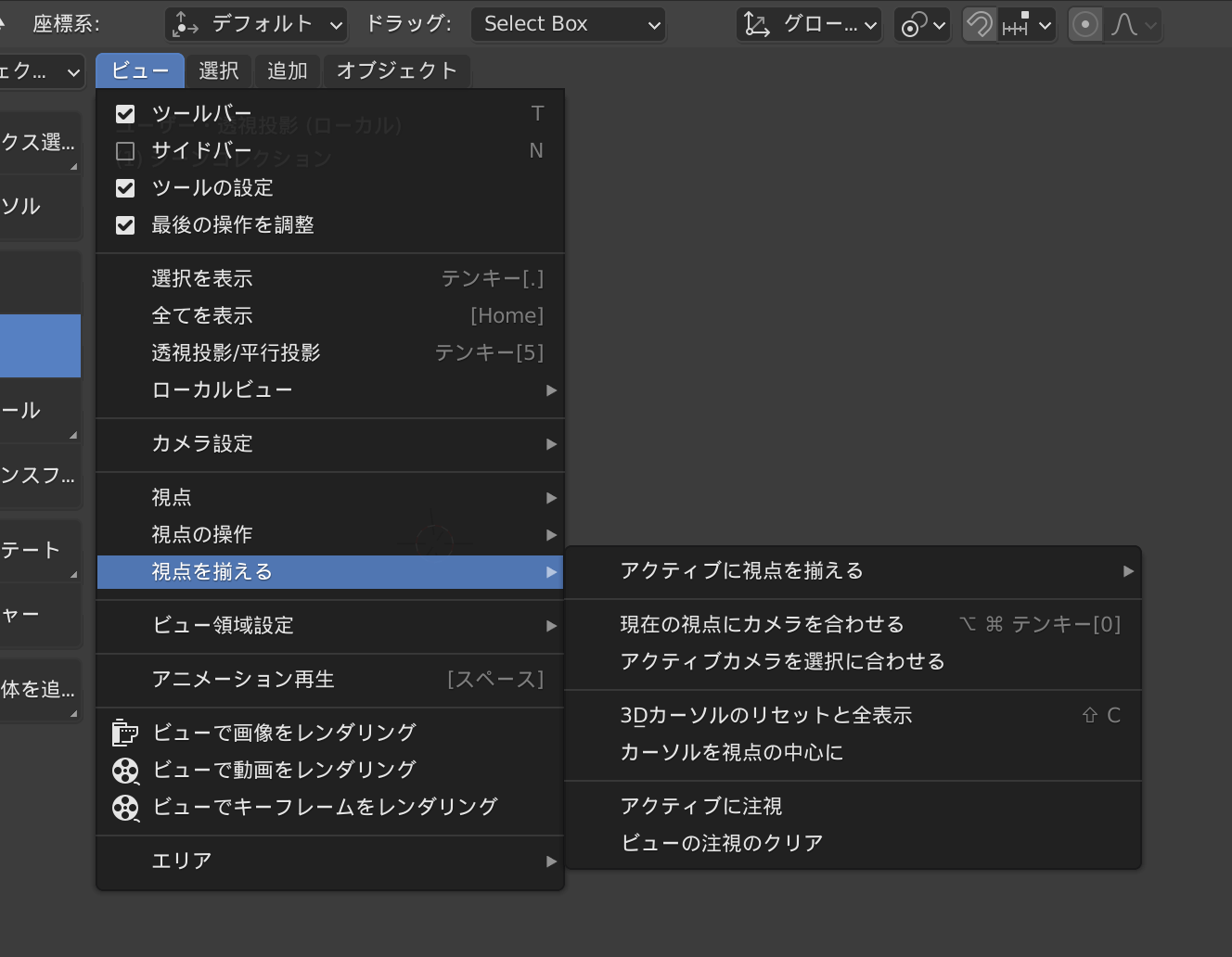The width and height of the screenshot is (1232, 957).
Task: Open the 座標系 デフォルト dropdown
Action: [x=257, y=25]
